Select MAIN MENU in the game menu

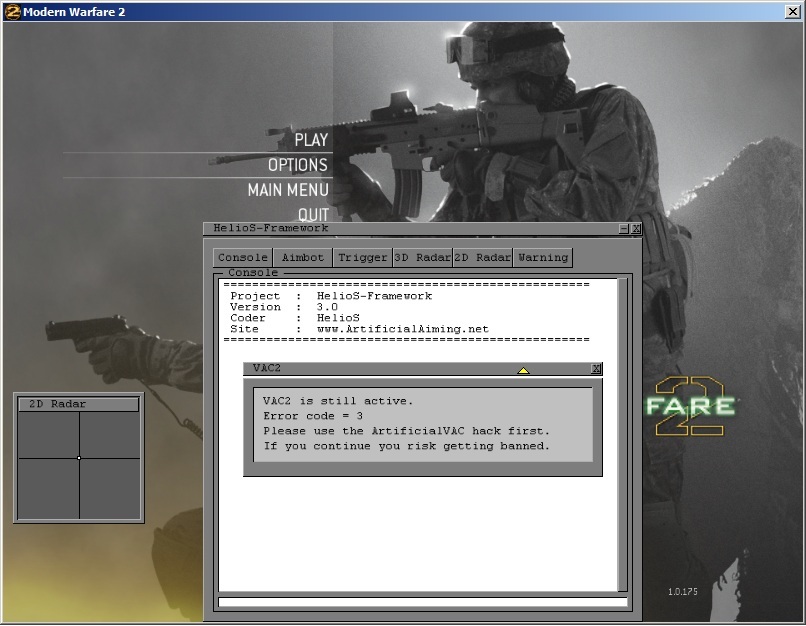(x=288, y=190)
